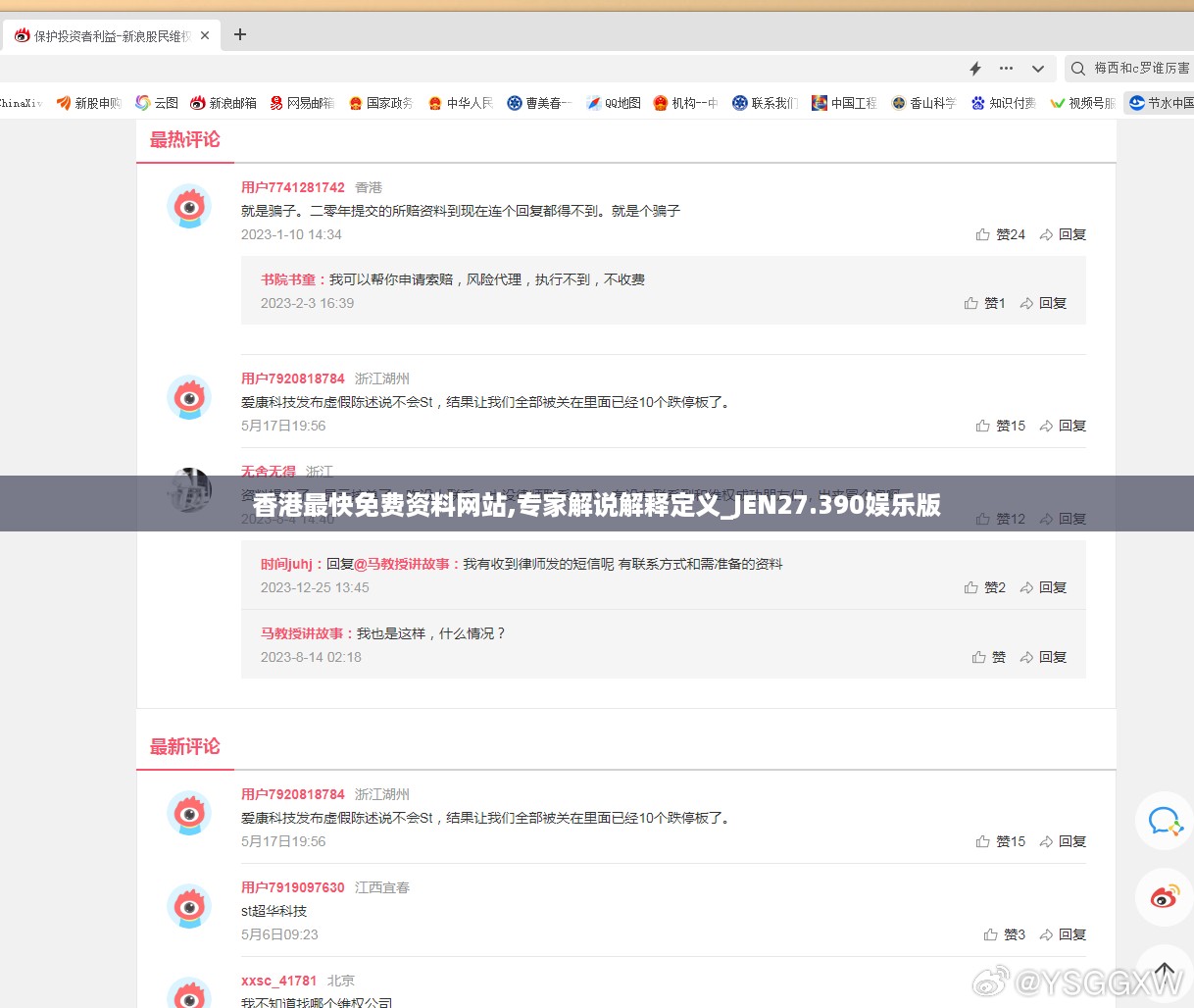1194x1008 pixels.
Task: Click the lightning bolt icon in toolbar
Action: tap(975, 69)
